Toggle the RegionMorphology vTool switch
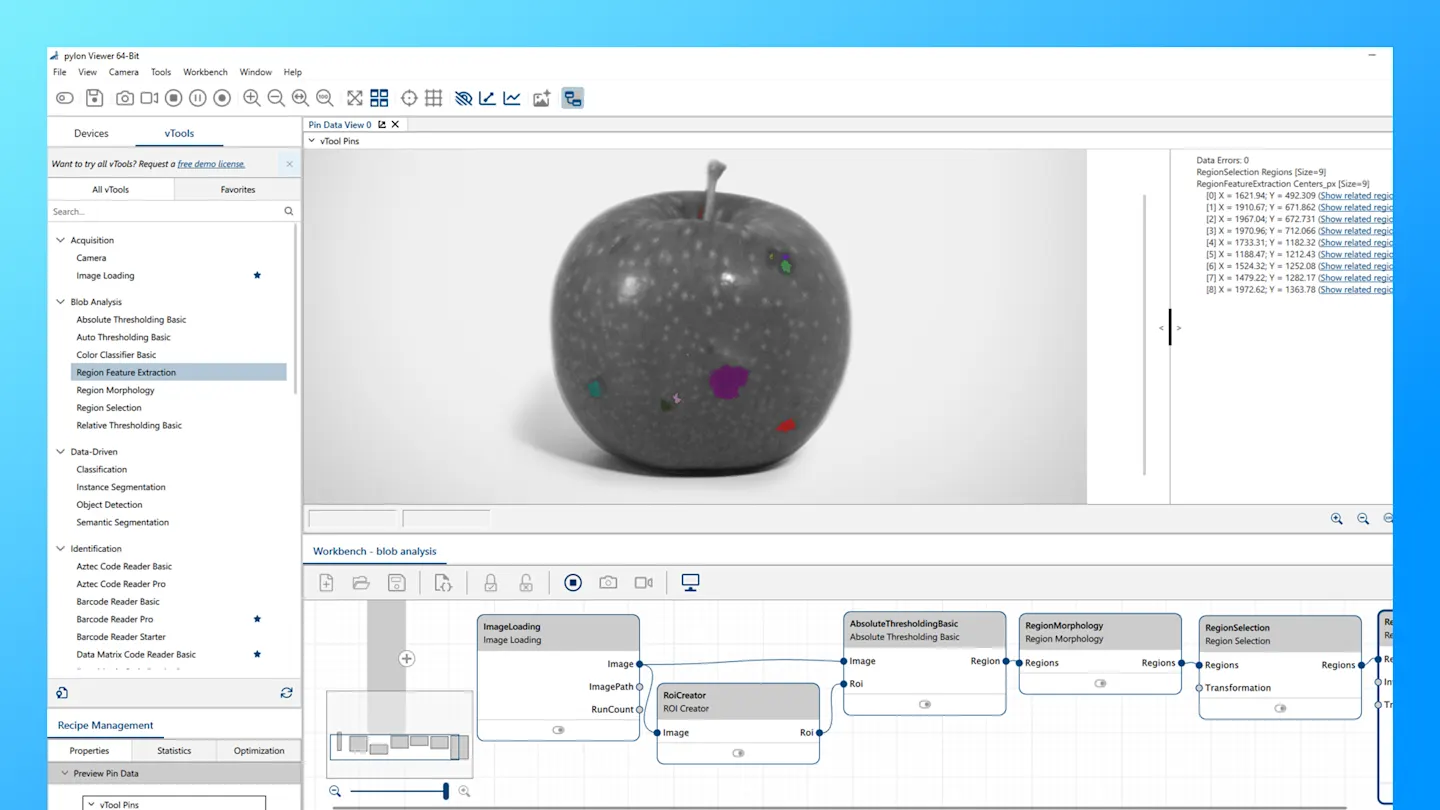The height and width of the screenshot is (810, 1440). 1100,684
